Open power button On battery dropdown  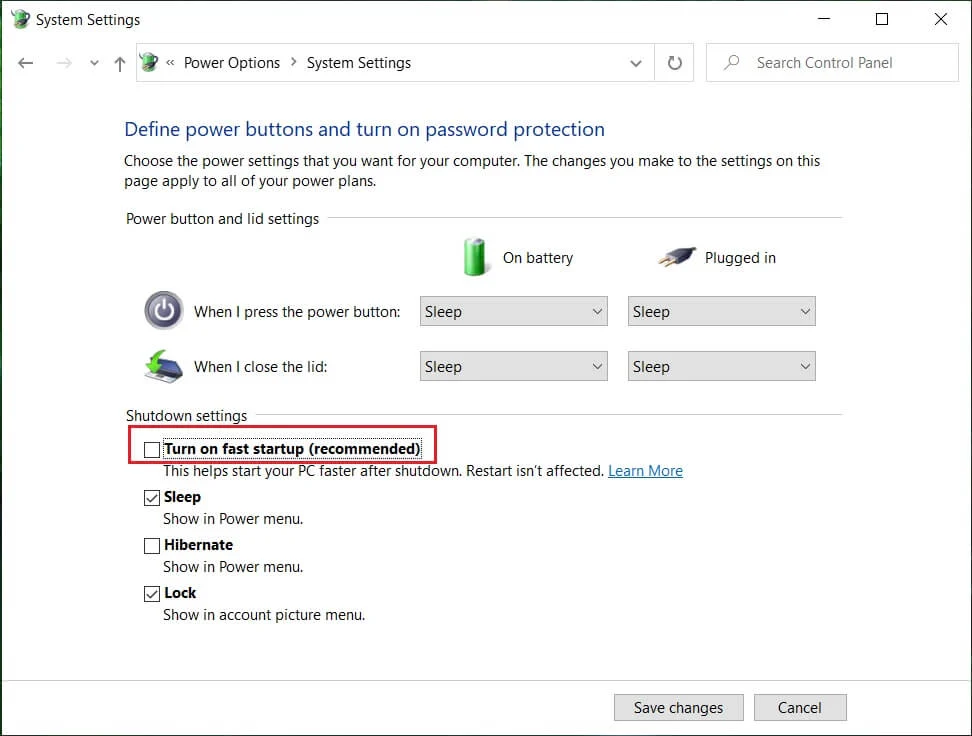(x=514, y=312)
